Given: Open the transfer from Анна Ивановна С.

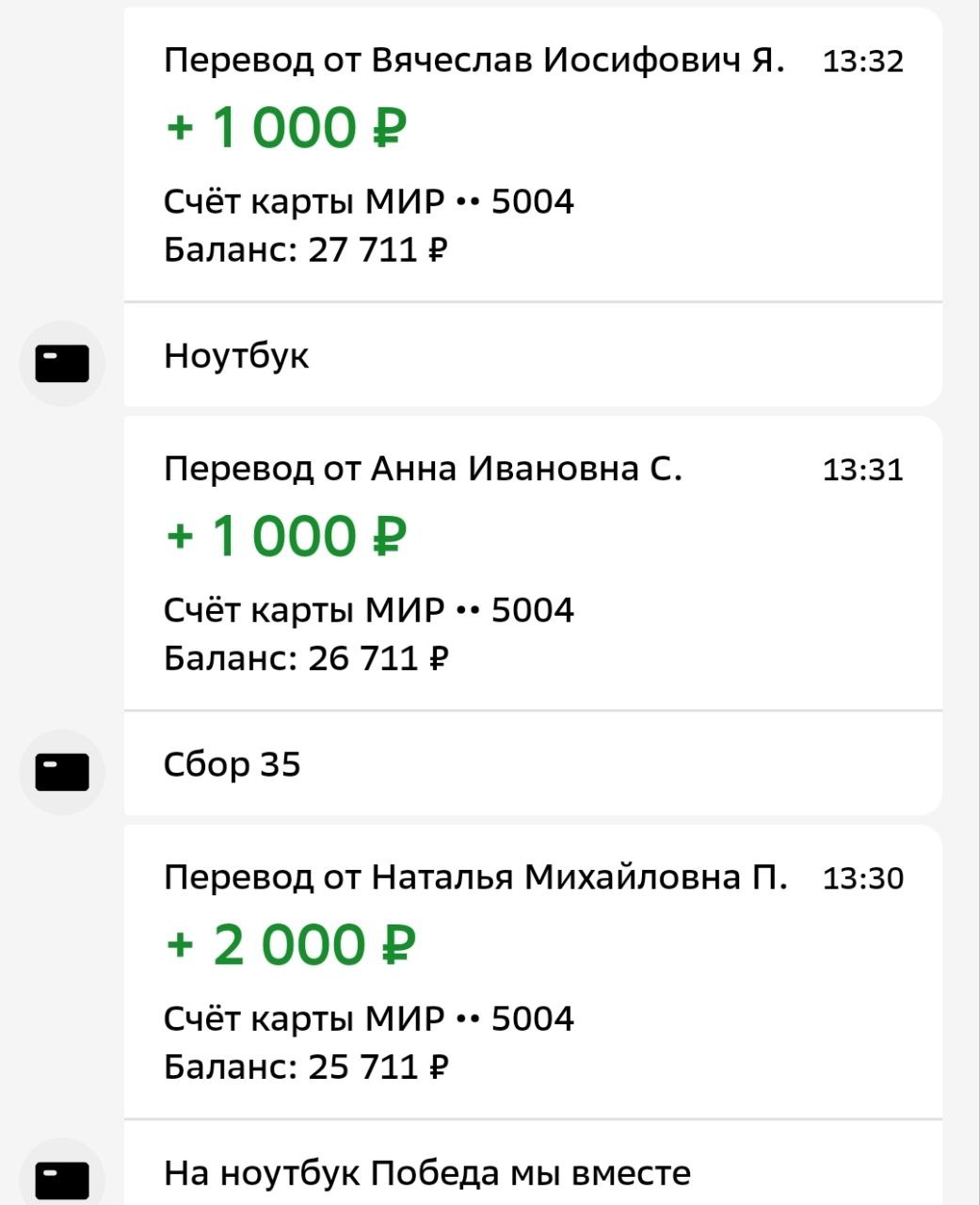Looking at the screenshot, I should tap(423, 469).
